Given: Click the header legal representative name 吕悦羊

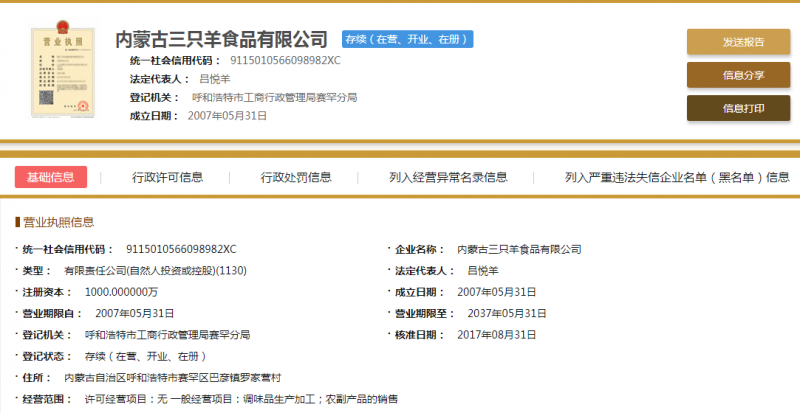Looking at the screenshot, I should [x=215, y=79].
